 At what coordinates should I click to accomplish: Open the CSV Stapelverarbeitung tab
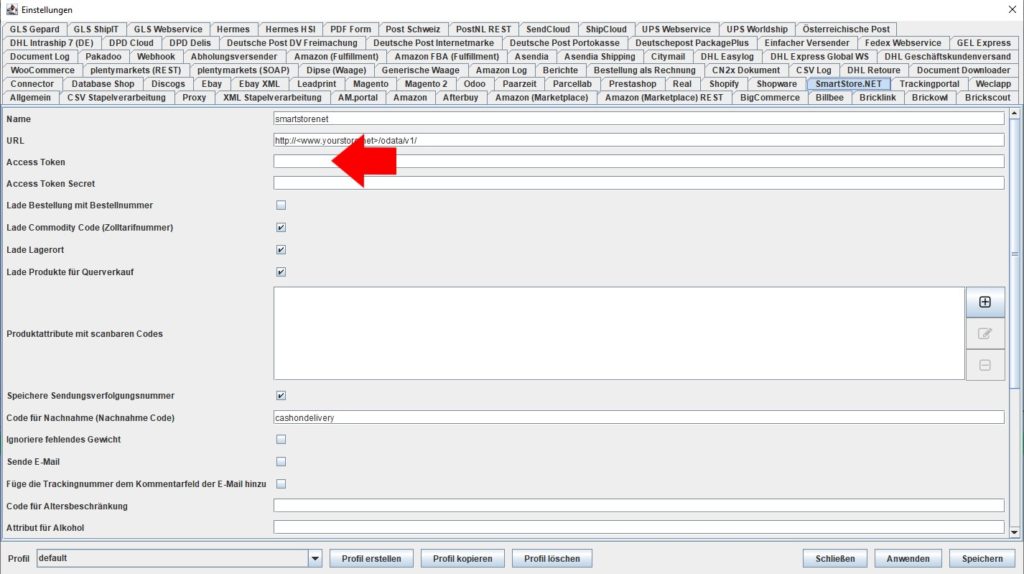(116, 97)
